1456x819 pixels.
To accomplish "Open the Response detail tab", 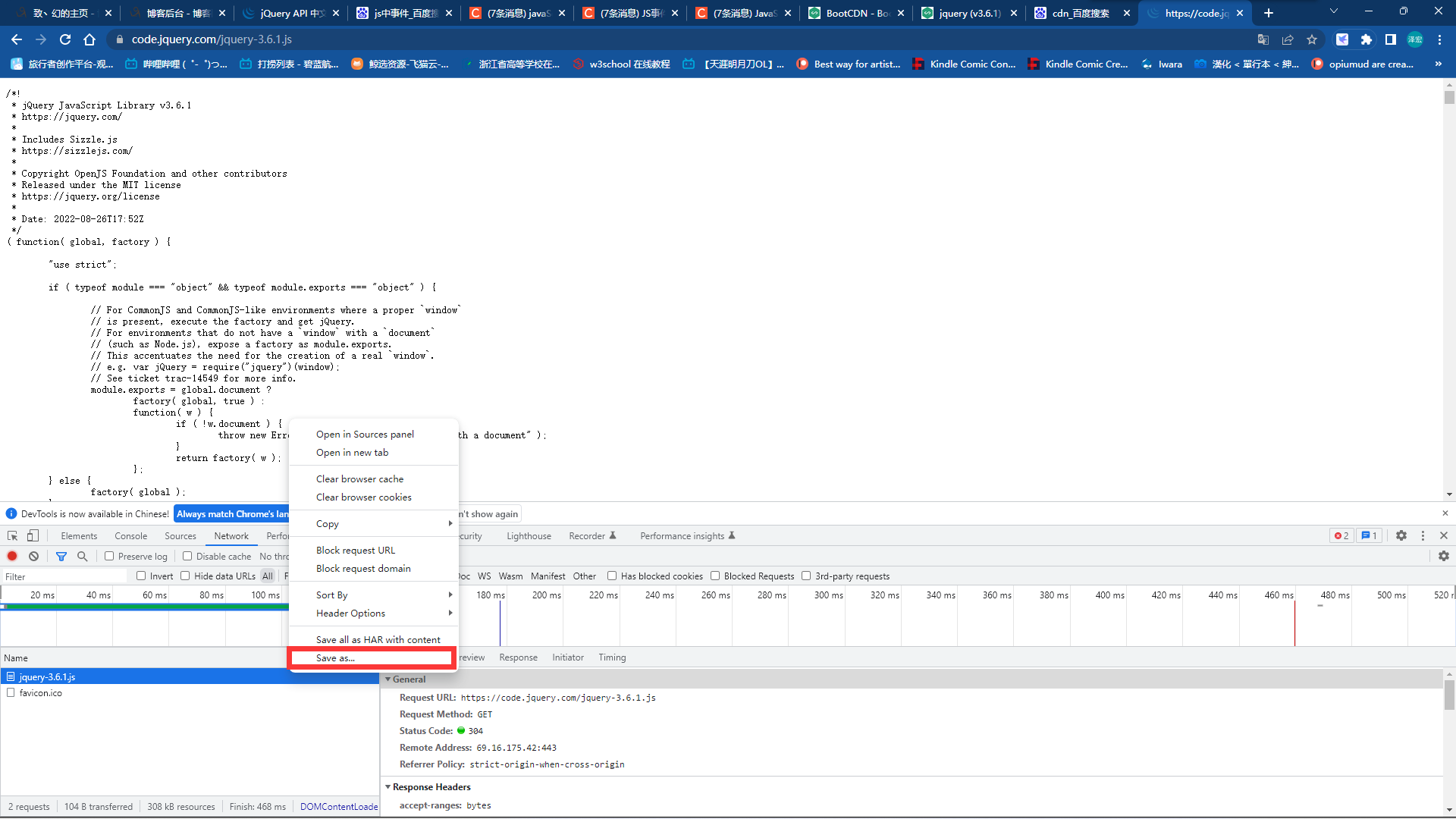I will 518,657.
